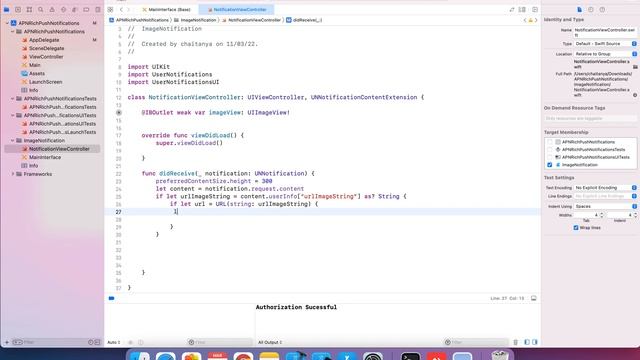Select MainInterface file in navigator
Screen dimensions: 640x360
pos(45,157)
